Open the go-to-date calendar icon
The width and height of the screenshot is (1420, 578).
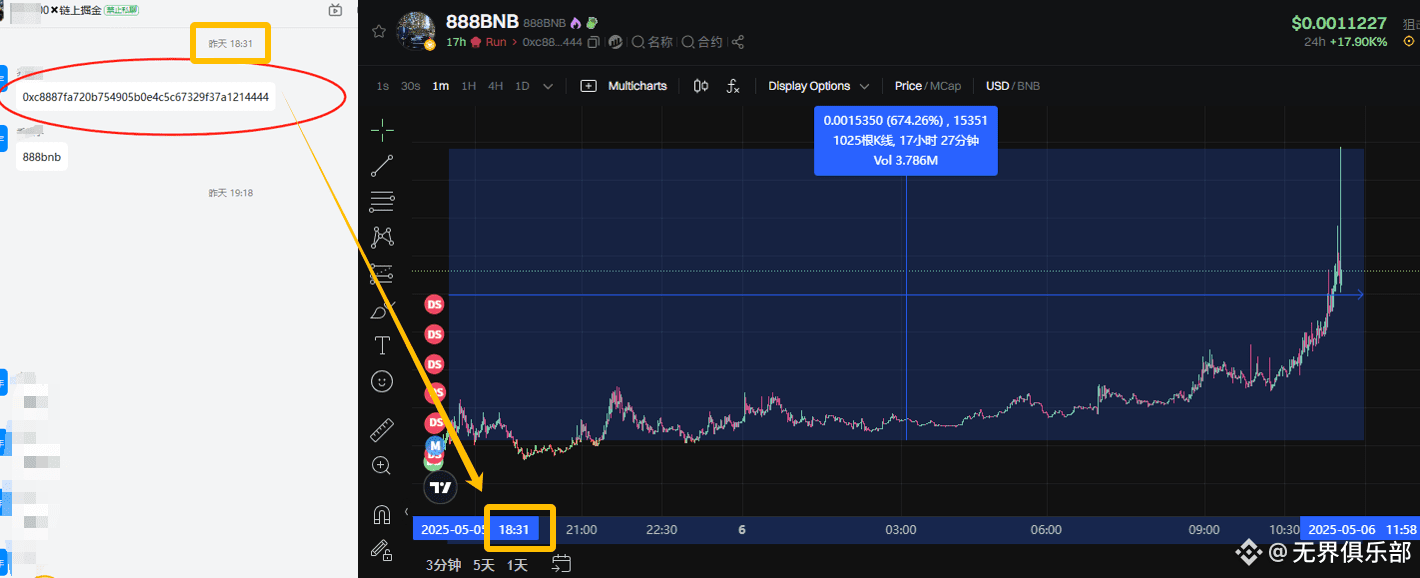tap(561, 565)
